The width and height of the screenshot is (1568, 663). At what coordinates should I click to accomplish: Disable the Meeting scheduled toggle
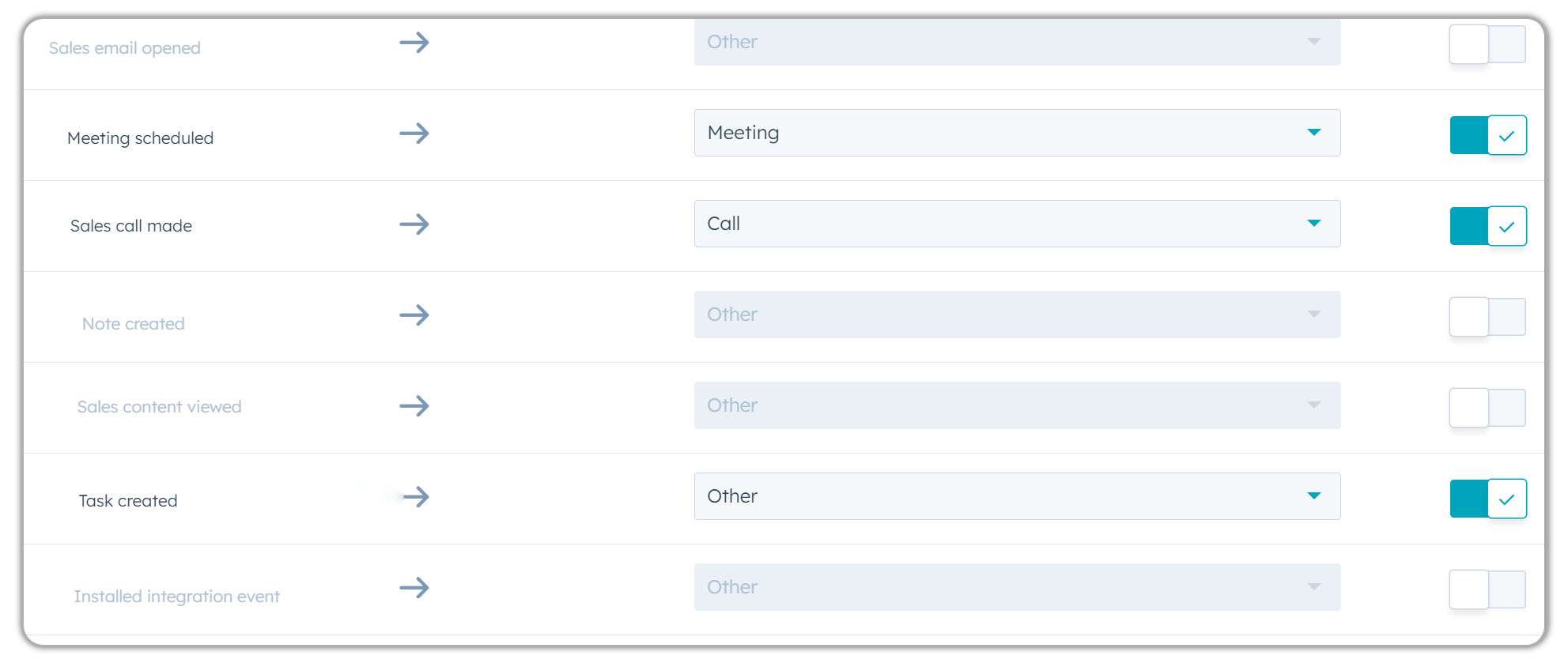tap(1487, 135)
